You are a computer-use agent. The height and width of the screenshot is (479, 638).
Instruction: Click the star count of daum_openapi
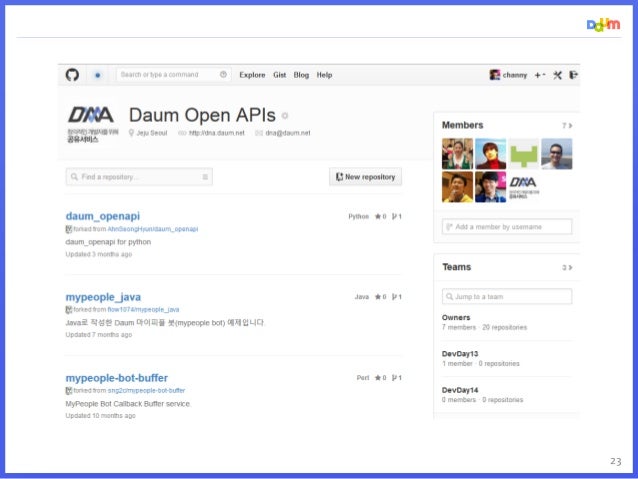pos(380,217)
